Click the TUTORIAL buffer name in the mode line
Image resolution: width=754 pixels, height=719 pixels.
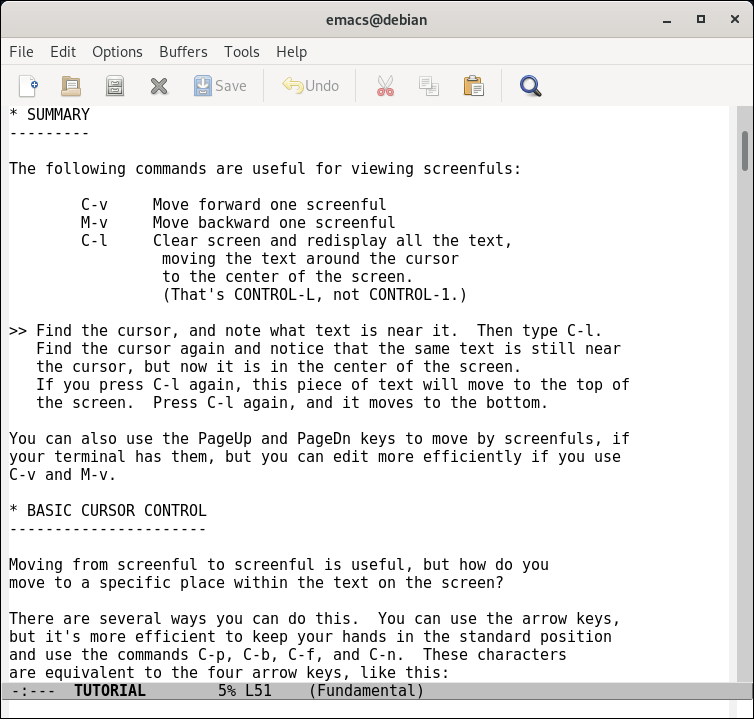109,691
